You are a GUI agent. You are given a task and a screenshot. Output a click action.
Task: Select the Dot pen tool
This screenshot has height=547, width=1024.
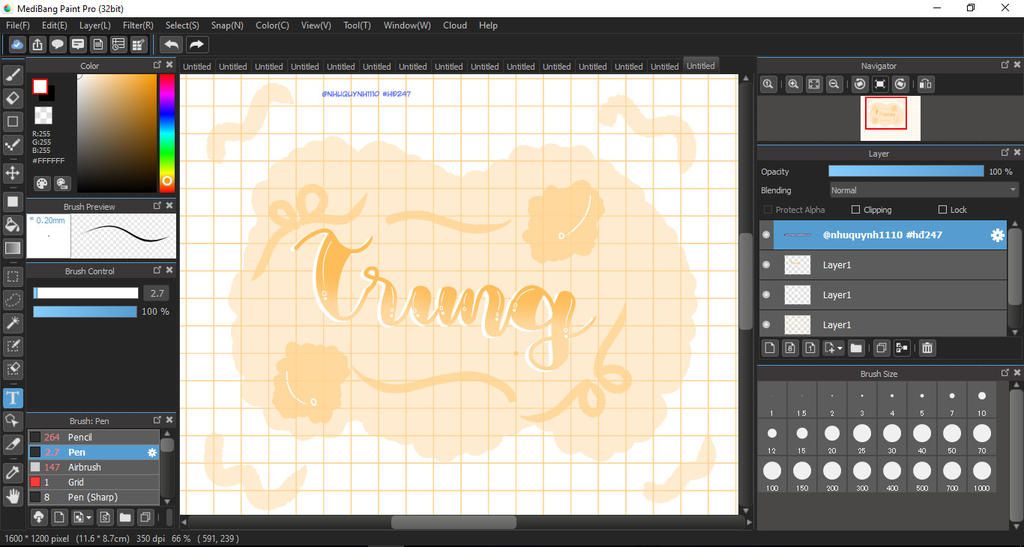point(12,144)
